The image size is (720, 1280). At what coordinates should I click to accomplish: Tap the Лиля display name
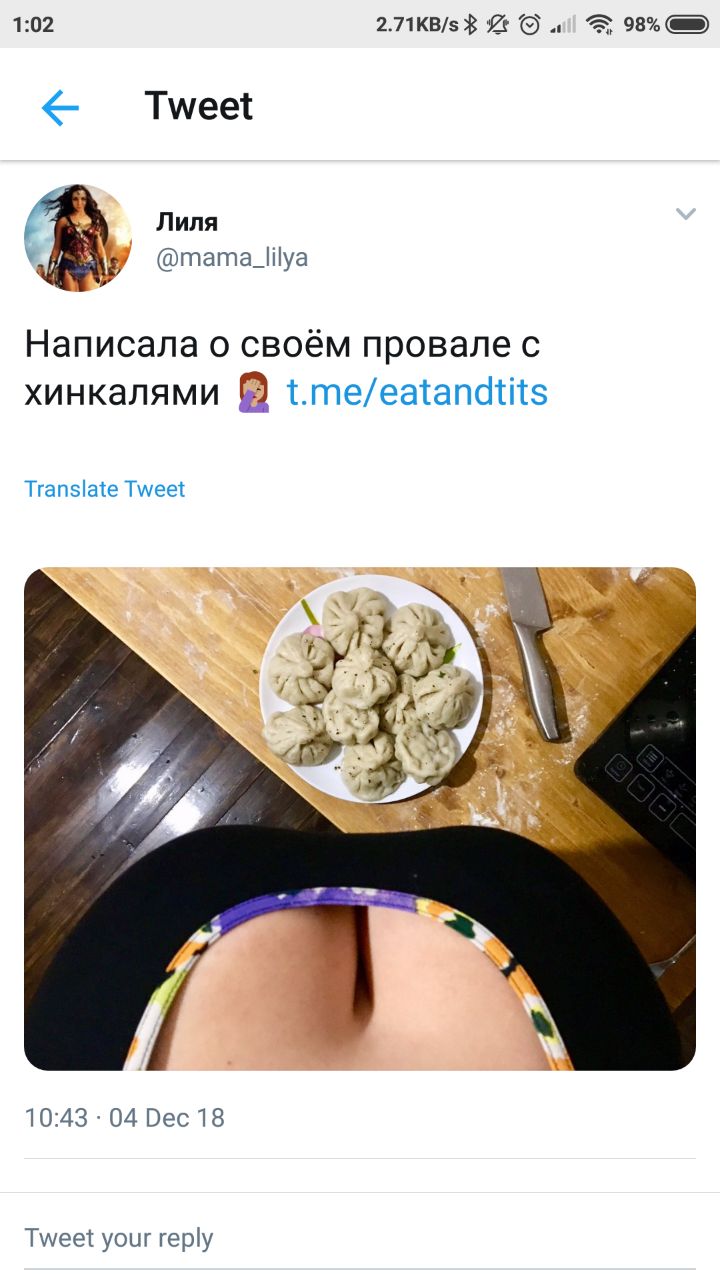point(187,221)
